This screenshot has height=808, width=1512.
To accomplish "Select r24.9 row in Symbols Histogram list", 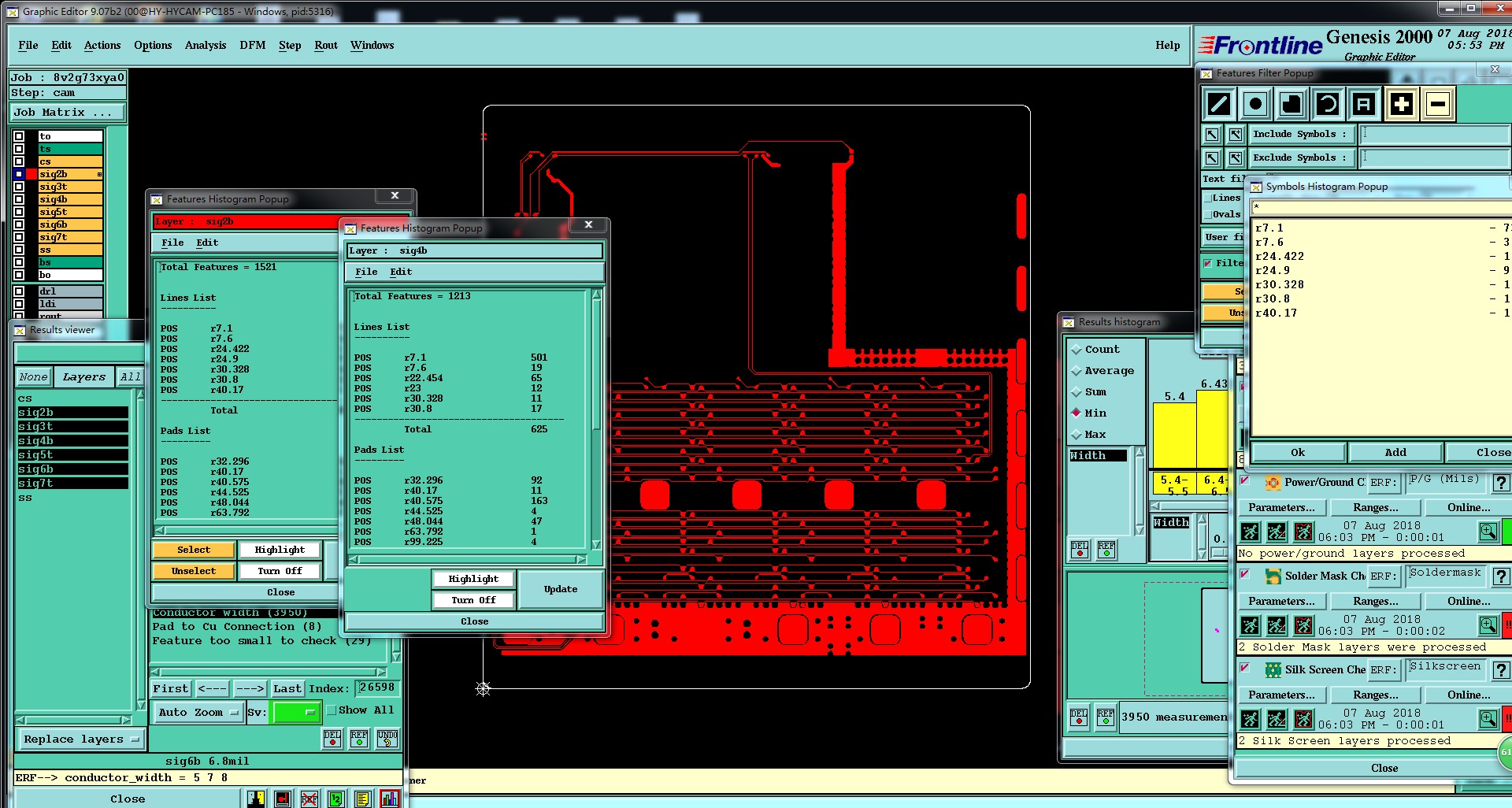I will [x=1381, y=271].
